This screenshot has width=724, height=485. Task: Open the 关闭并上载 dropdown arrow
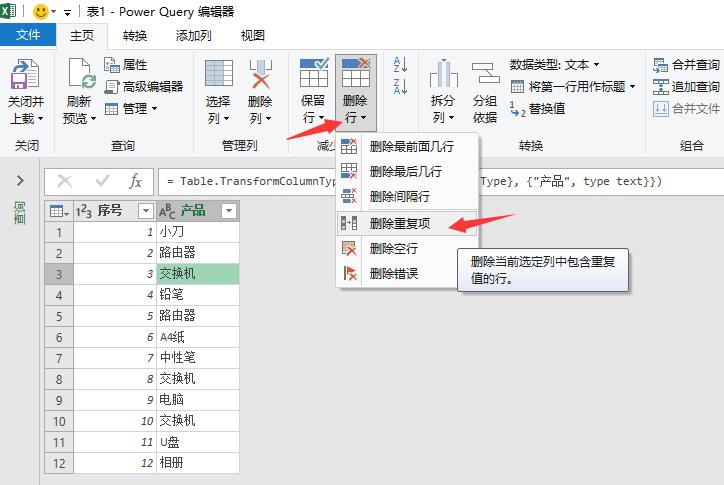[x=40, y=119]
